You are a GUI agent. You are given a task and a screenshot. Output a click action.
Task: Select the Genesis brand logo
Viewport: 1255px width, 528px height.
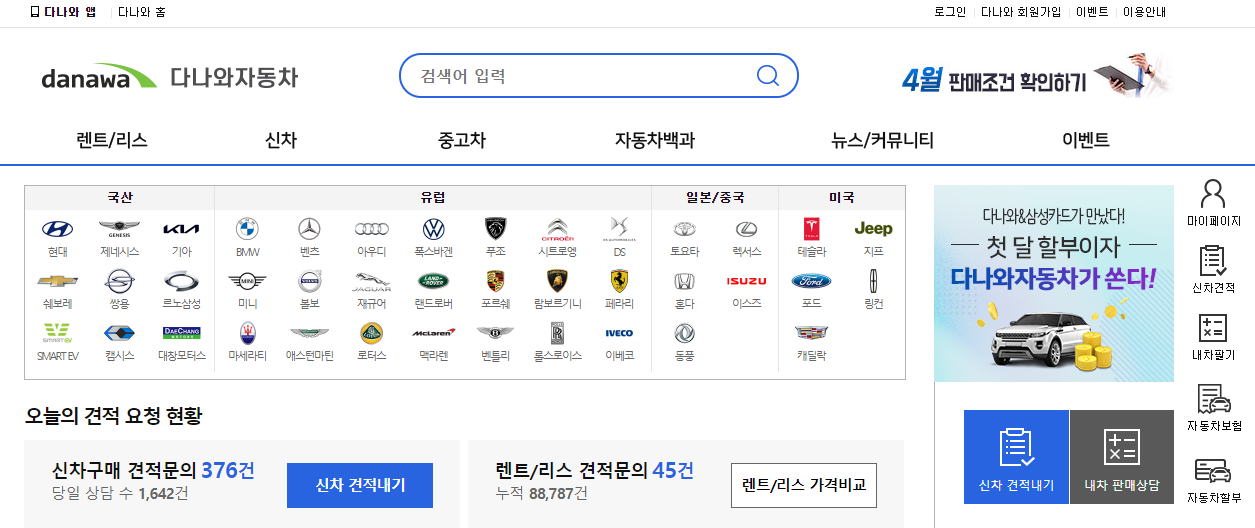(120, 229)
